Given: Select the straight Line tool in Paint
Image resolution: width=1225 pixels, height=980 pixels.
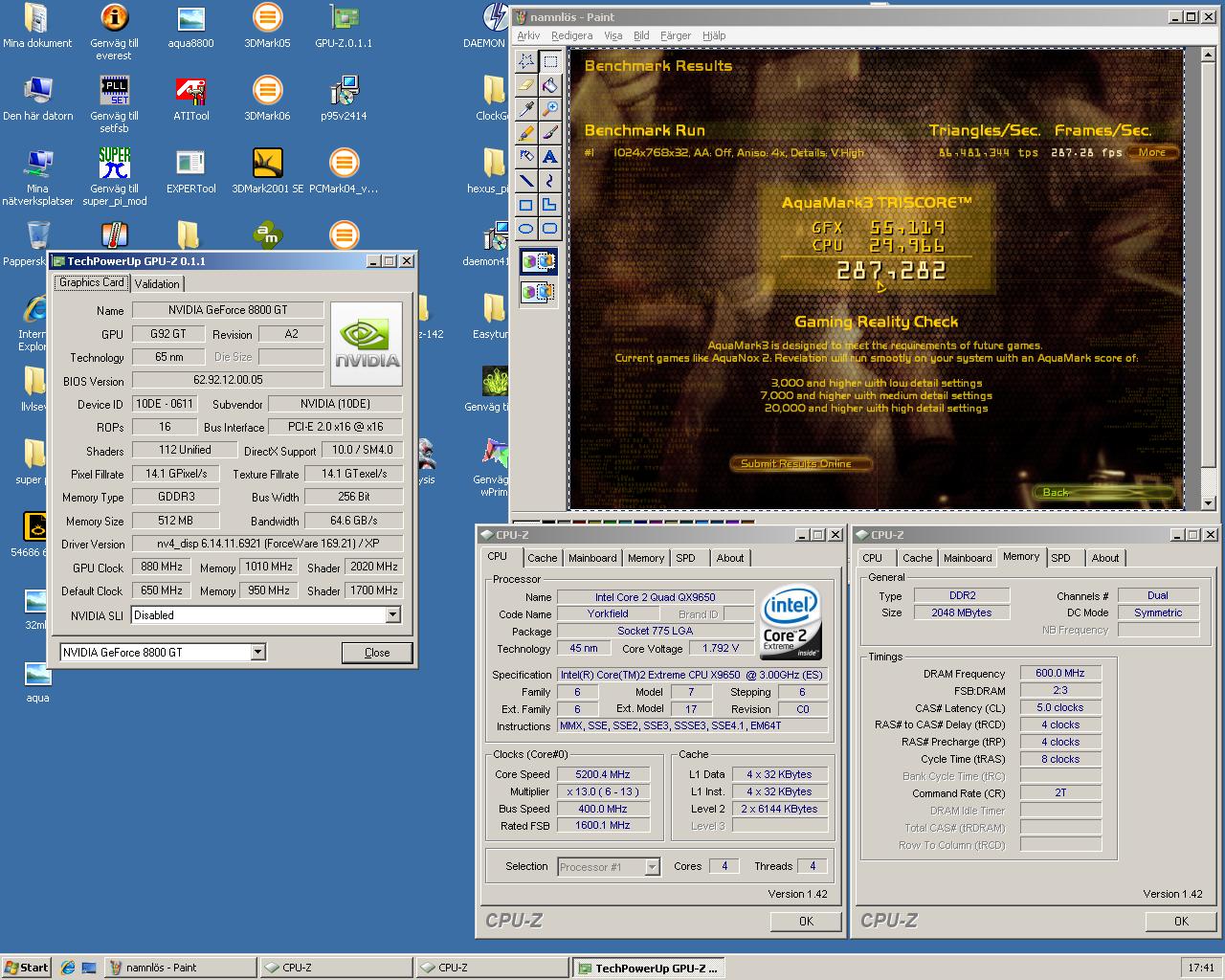Looking at the screenshot, I should [526, 181].
